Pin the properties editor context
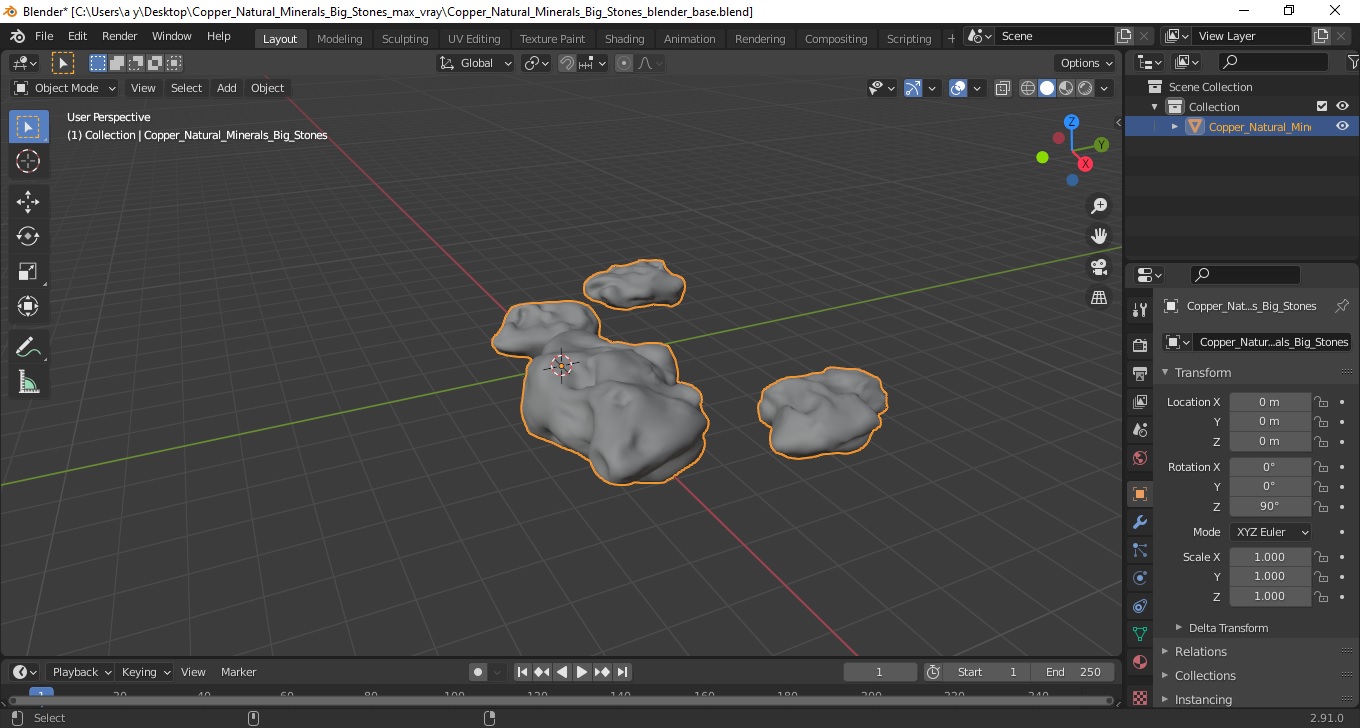The width and height of the screenshot is (1360, 728). [1342, 306]
